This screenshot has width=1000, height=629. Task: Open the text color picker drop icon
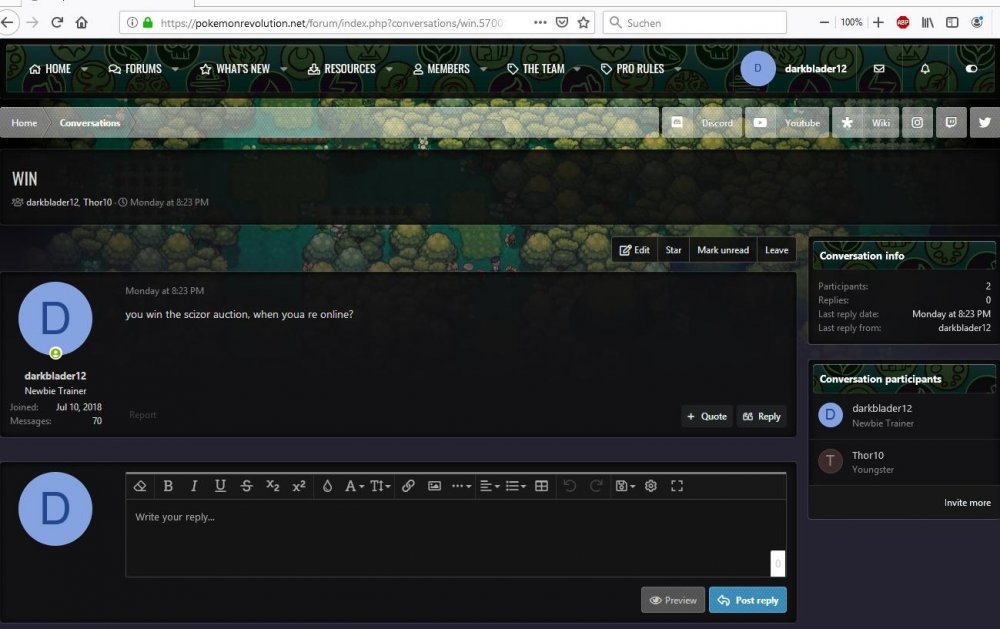click(x=327, y=486)
